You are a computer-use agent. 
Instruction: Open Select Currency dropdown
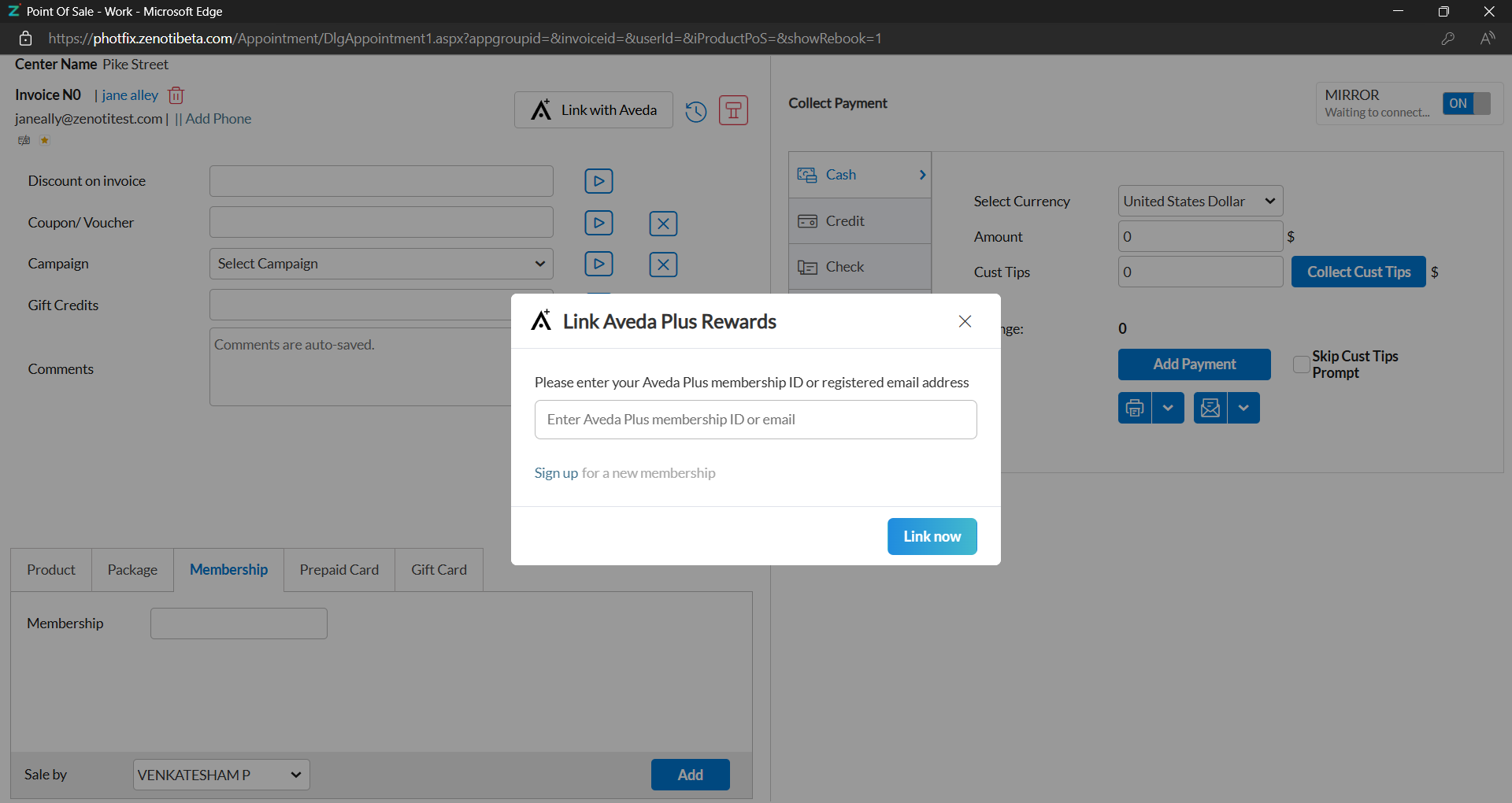point(1200,202)
